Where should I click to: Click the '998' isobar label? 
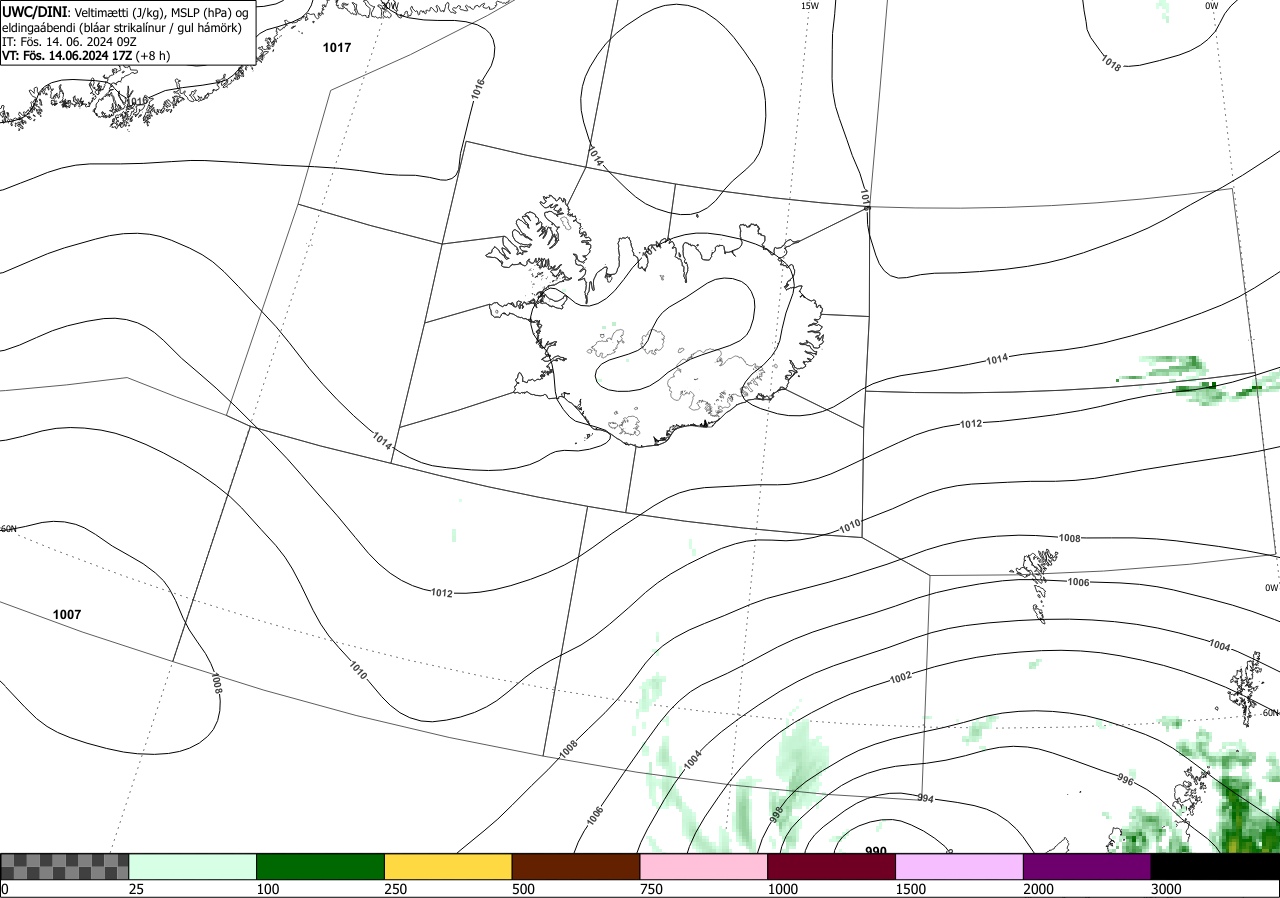[x=775, y=815]
